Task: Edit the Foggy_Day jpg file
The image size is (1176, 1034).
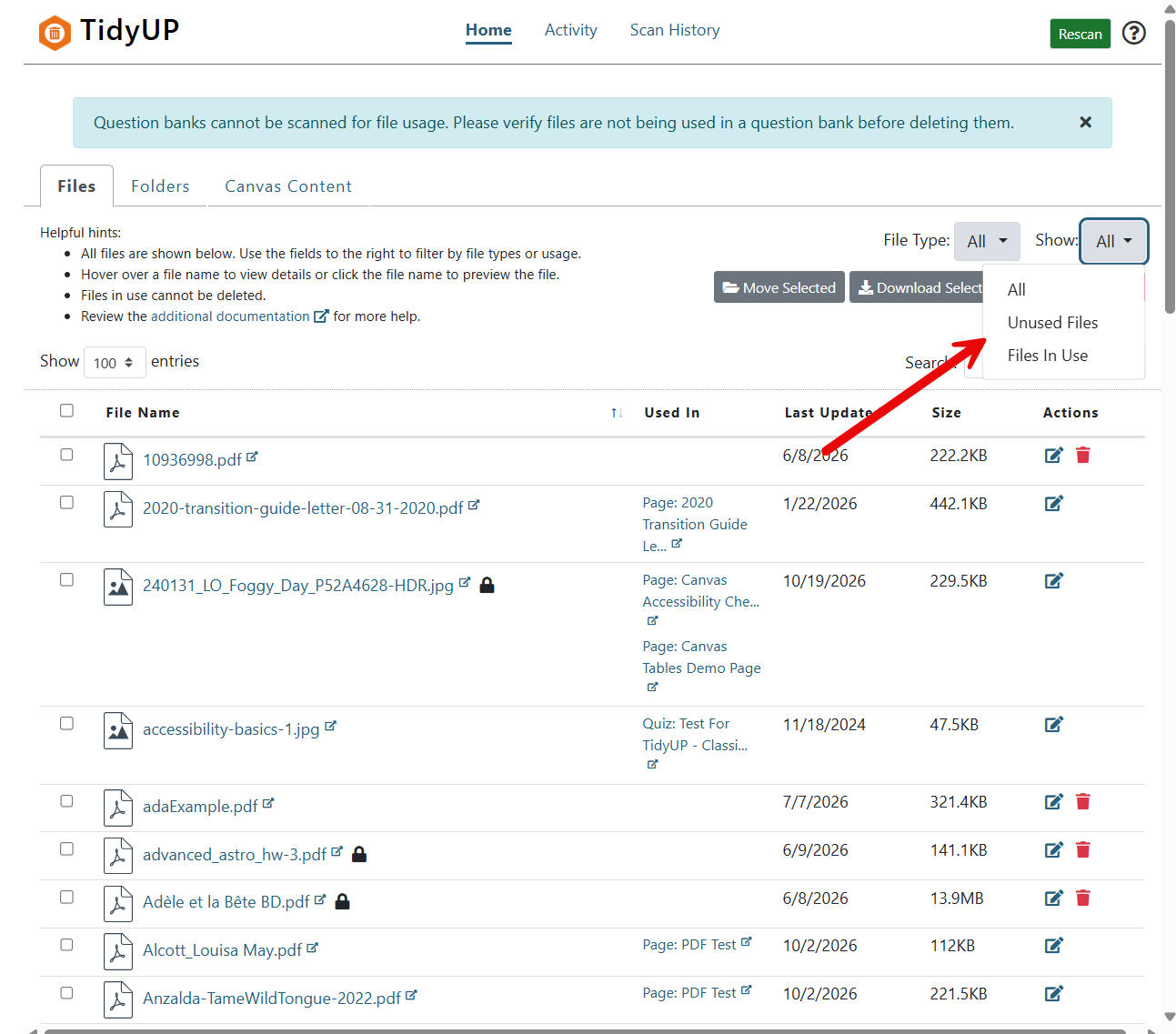Action: (x=1053, y=581)
